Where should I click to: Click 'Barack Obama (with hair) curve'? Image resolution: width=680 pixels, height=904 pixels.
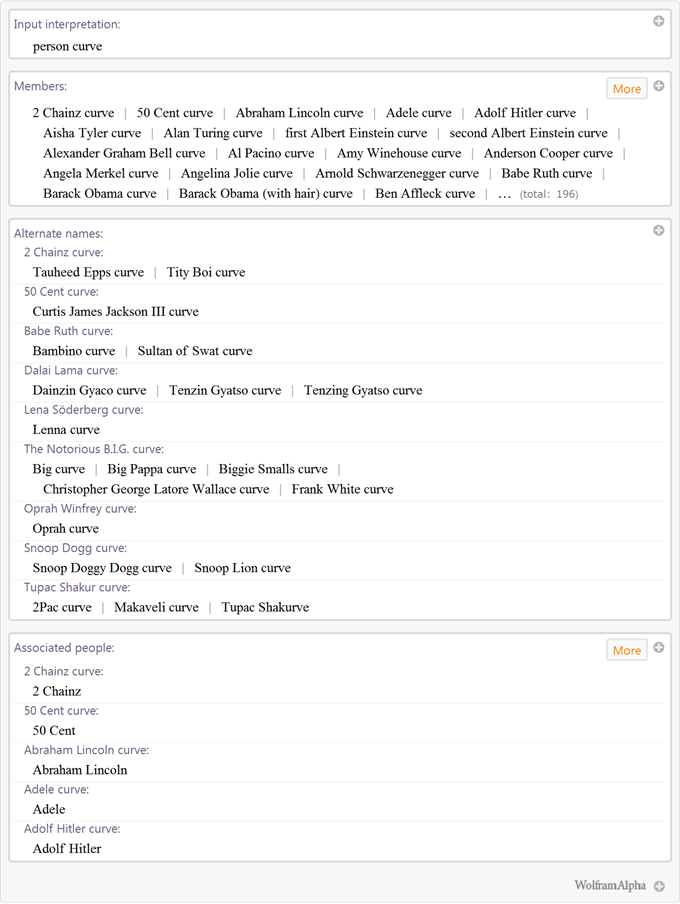(266, 194)
